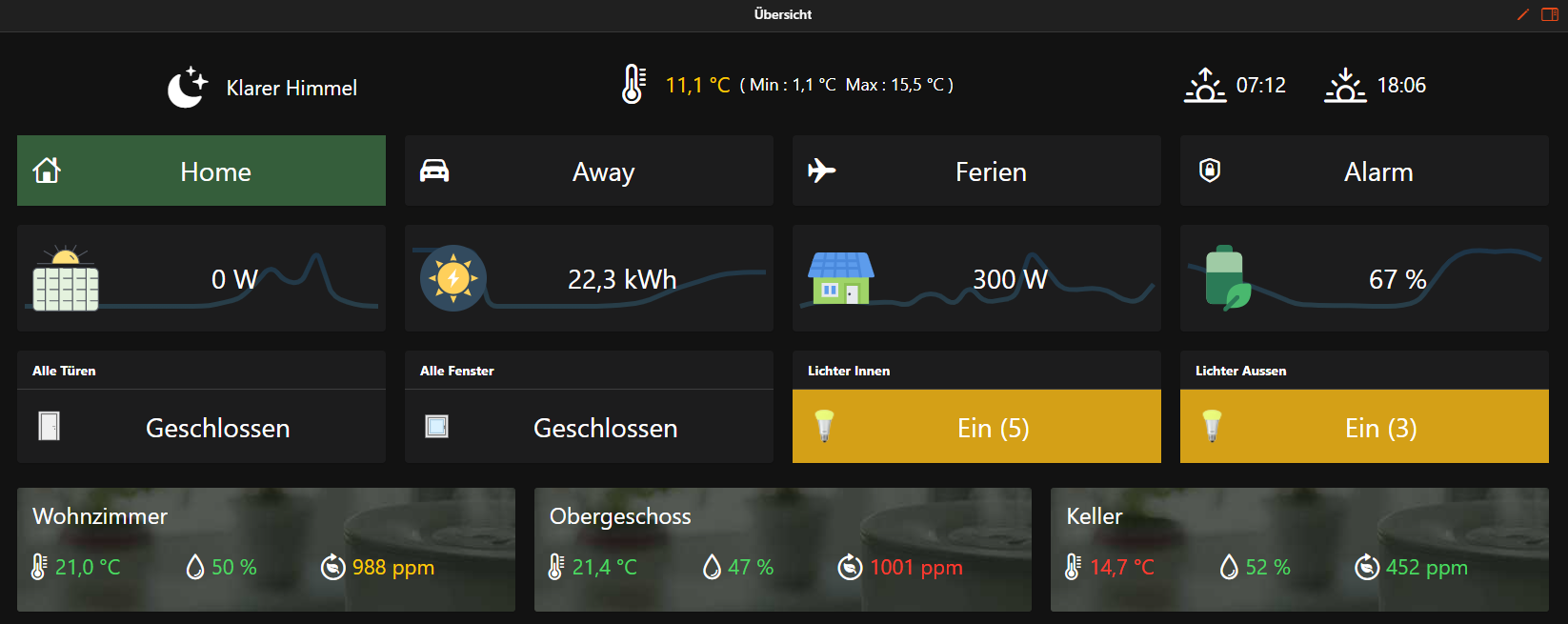Click the solar house icon beside 300 W
The height and width of the screenshot is (624, 1568).
click(x=840, y=278)
